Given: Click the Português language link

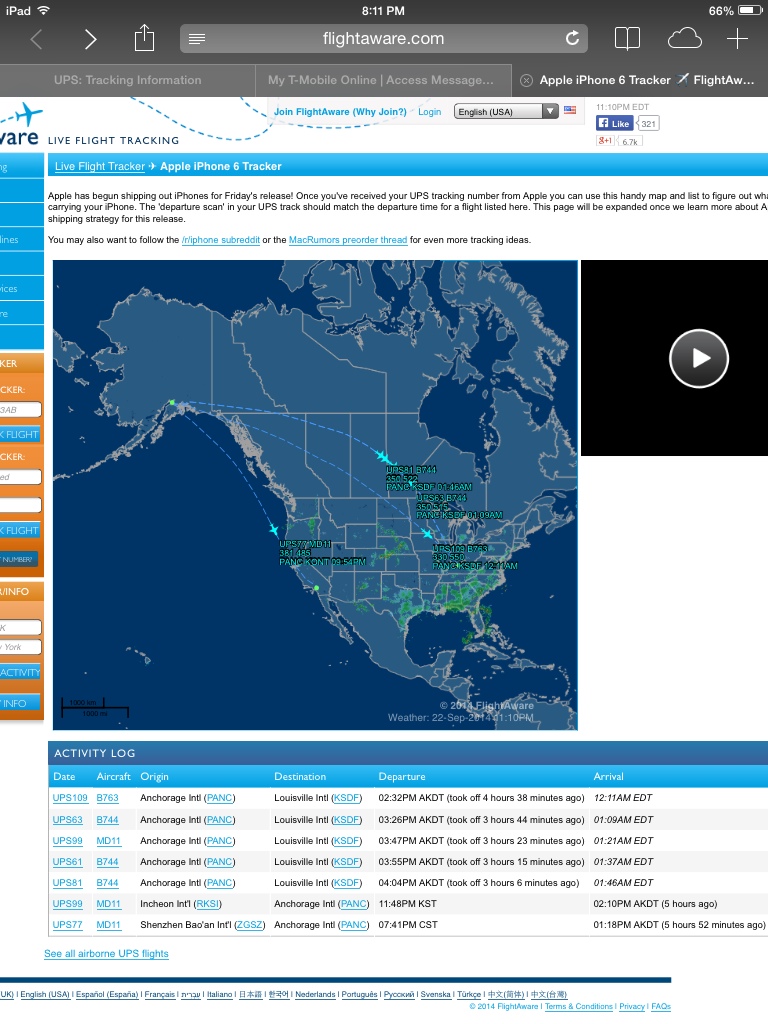Looking at the screenshot, I should point(359,995).
